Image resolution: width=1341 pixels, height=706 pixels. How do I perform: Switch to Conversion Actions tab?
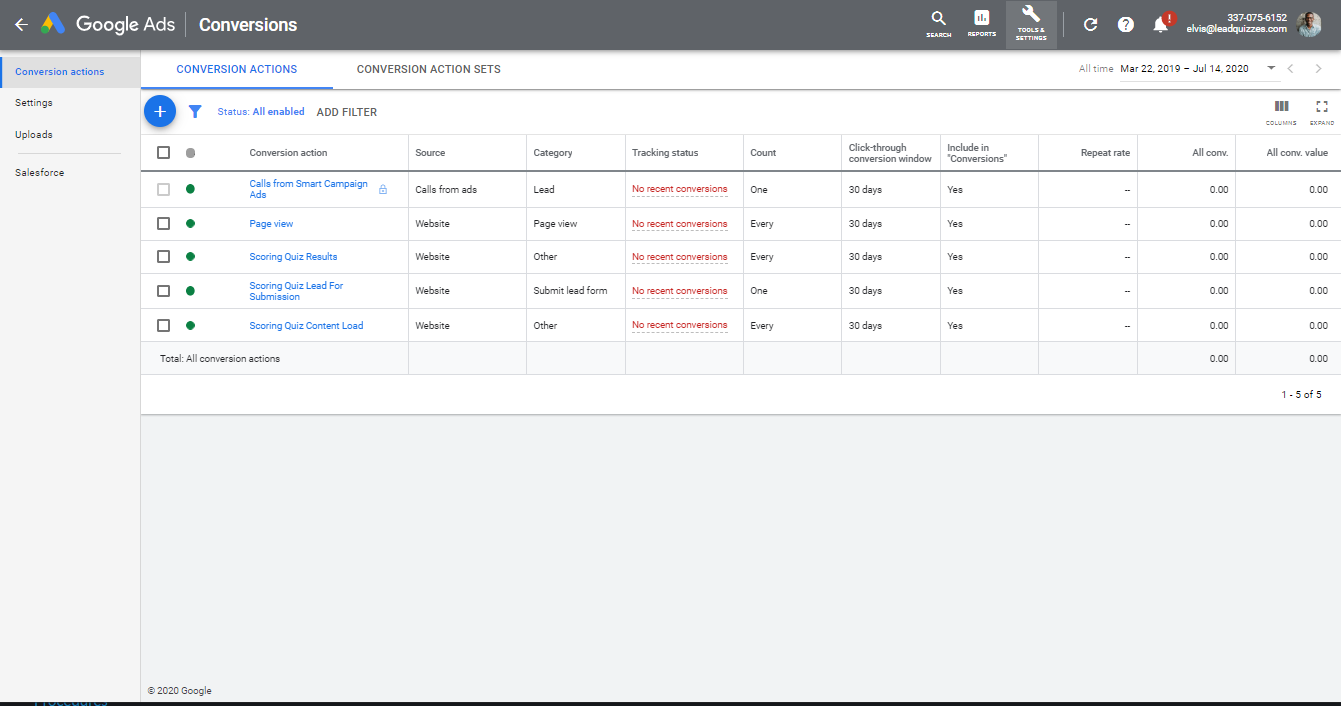click(237, 69)
